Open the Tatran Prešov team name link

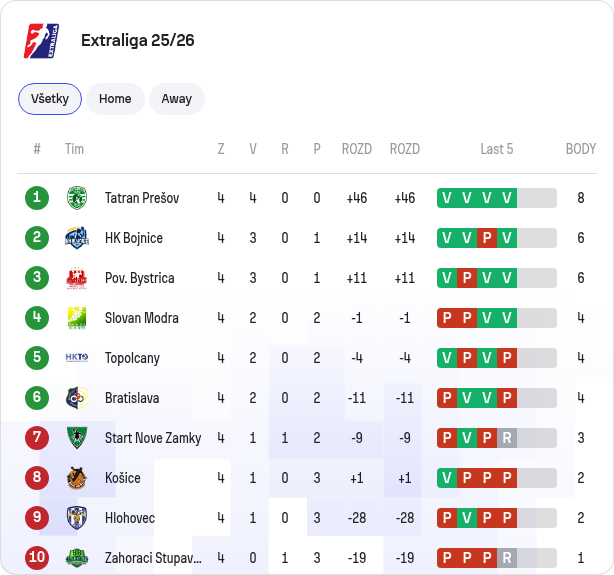click(142, 198)
